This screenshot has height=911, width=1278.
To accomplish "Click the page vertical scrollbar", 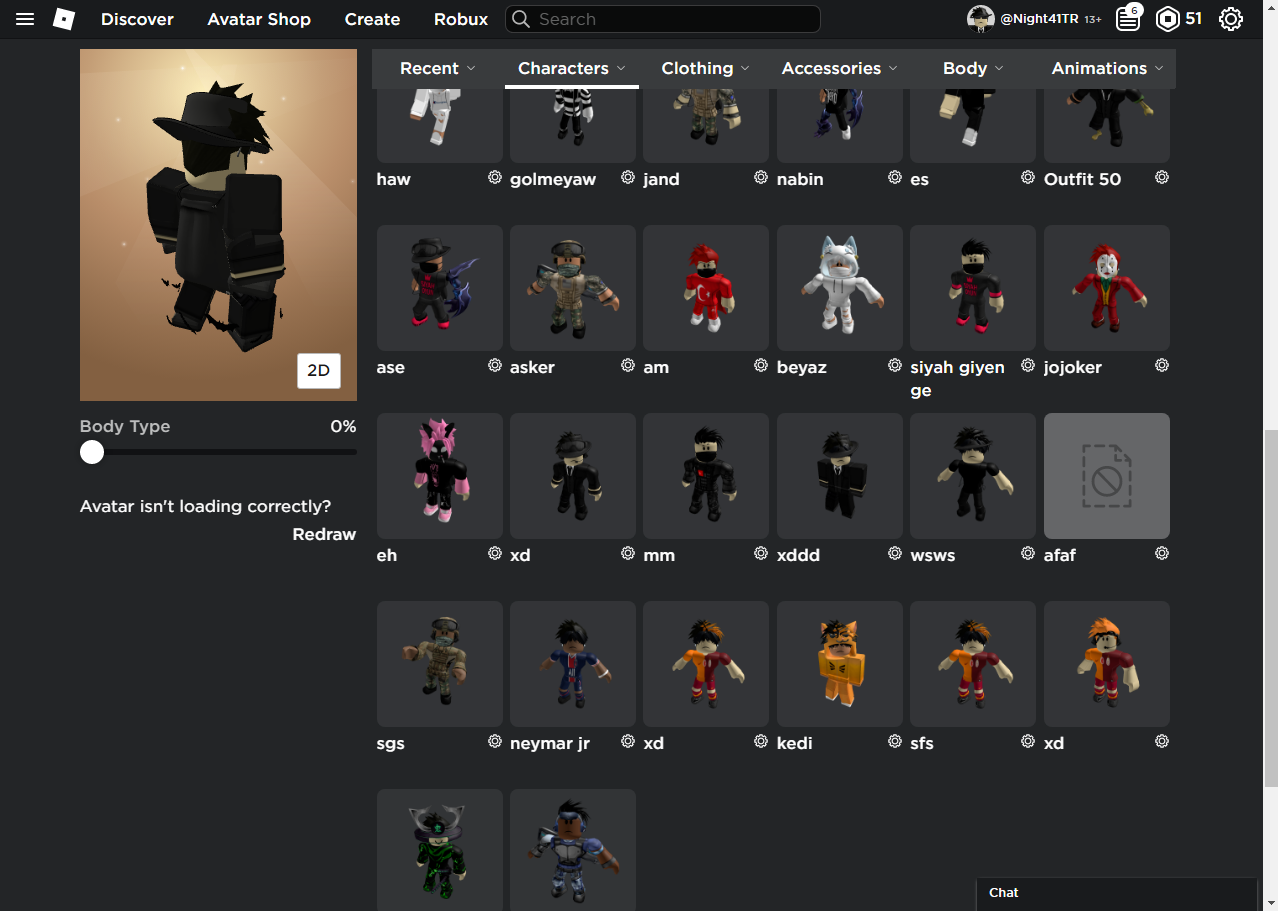I will coord(1270,608).
